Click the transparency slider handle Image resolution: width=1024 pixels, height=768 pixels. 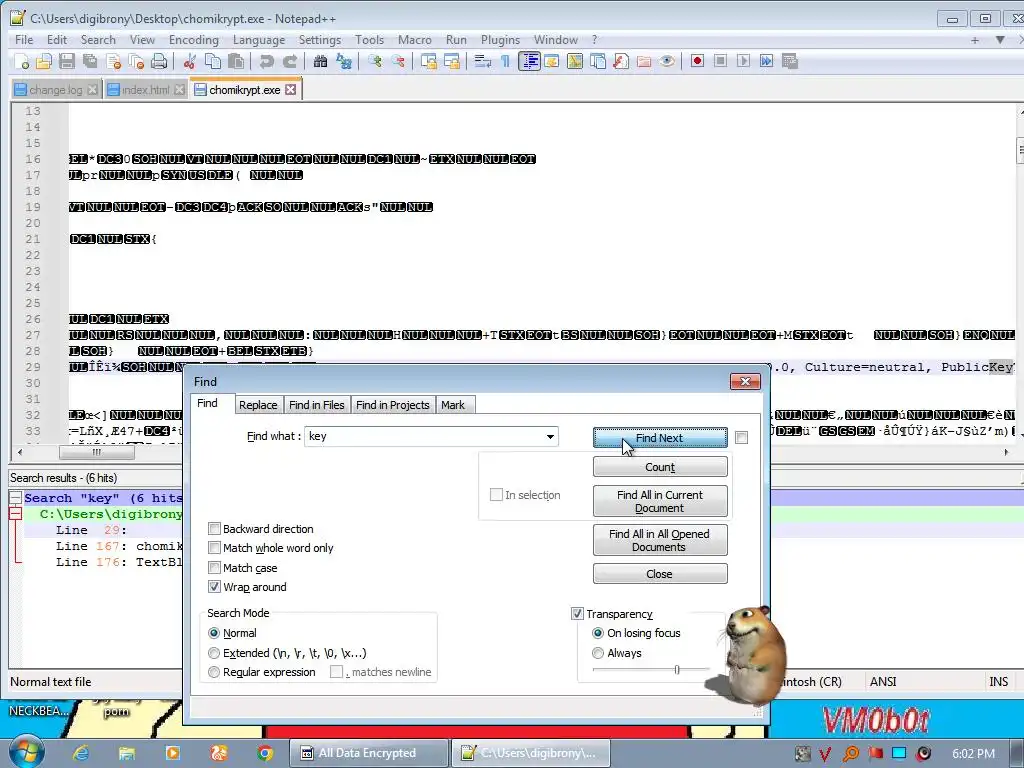[x=677, y=669]
